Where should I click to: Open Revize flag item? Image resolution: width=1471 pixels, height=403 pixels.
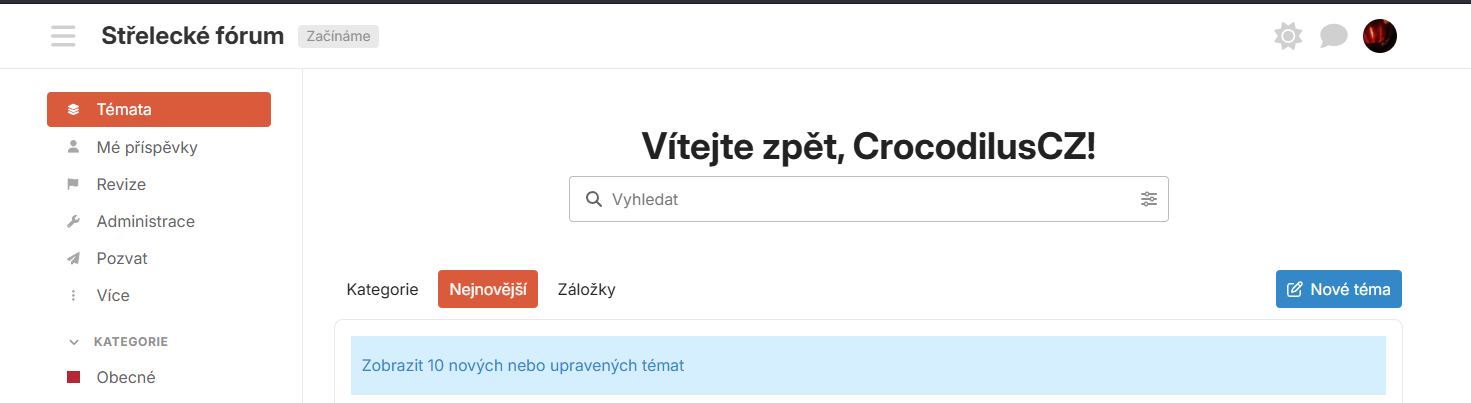[x=159, y=184]
